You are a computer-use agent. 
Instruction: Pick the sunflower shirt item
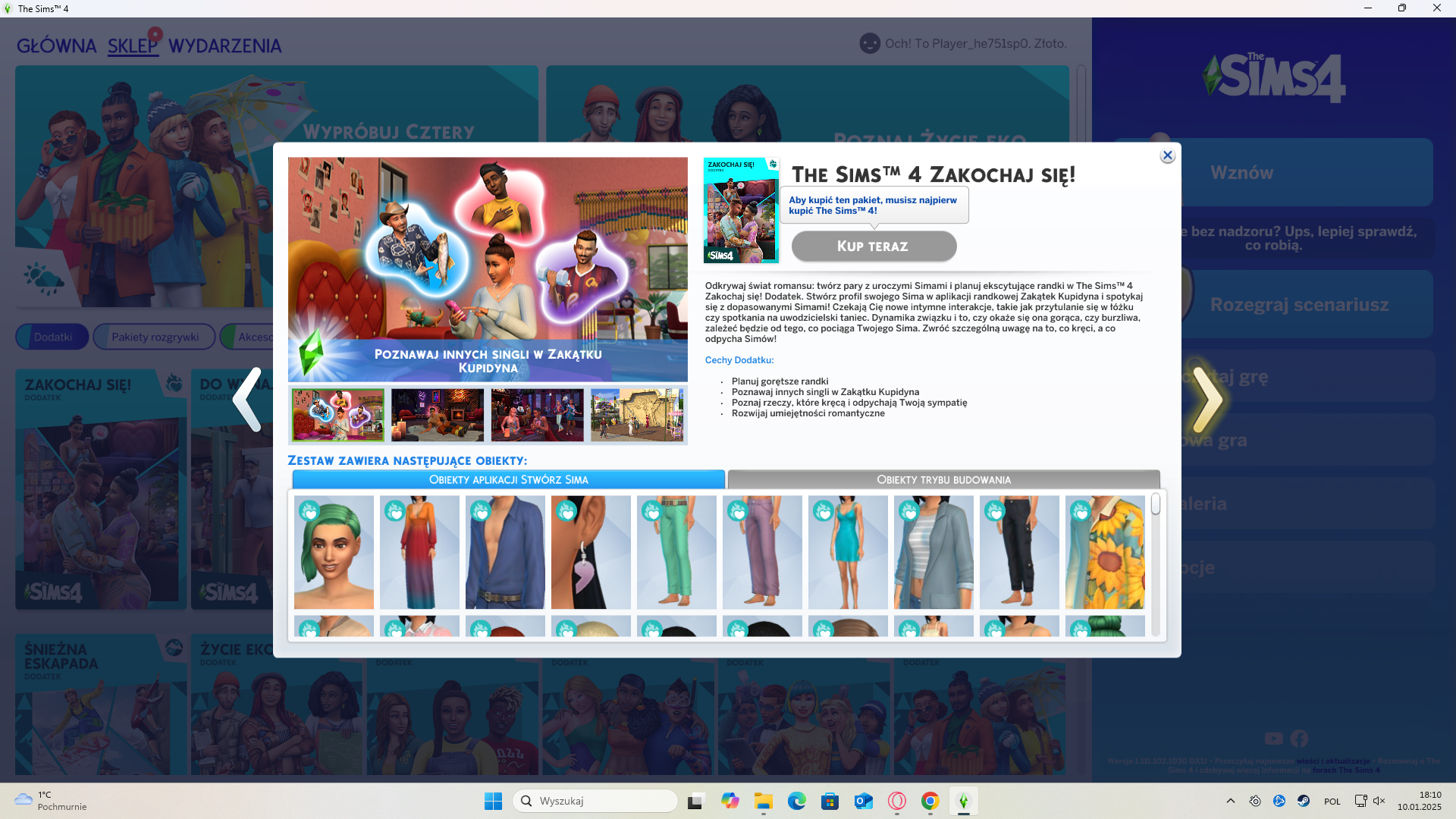coord(1105,553)
